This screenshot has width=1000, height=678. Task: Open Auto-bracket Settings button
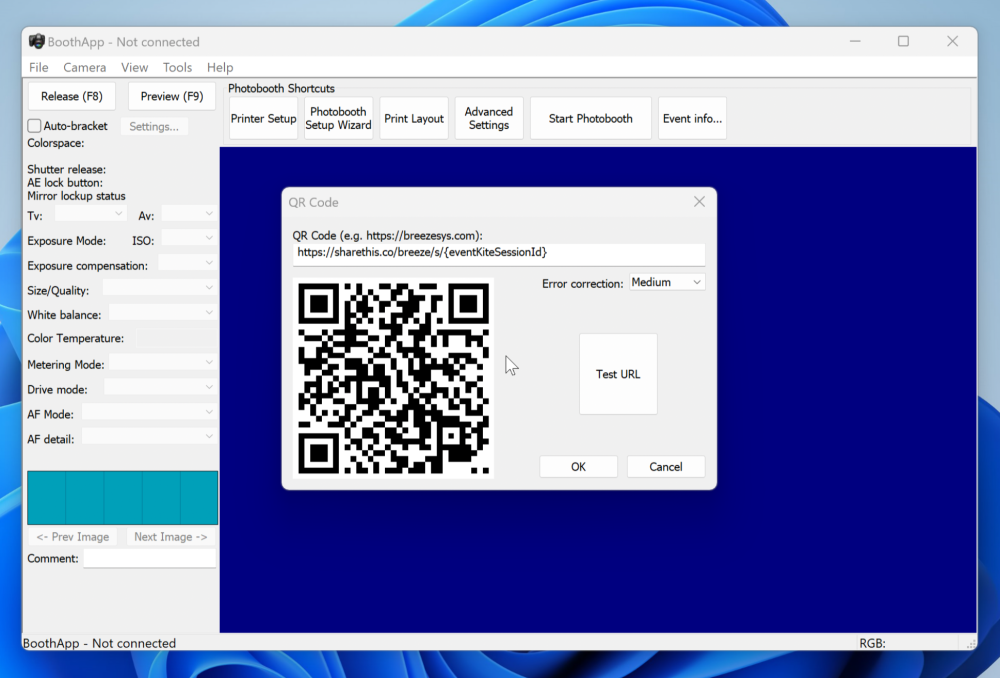pos(154,126)
